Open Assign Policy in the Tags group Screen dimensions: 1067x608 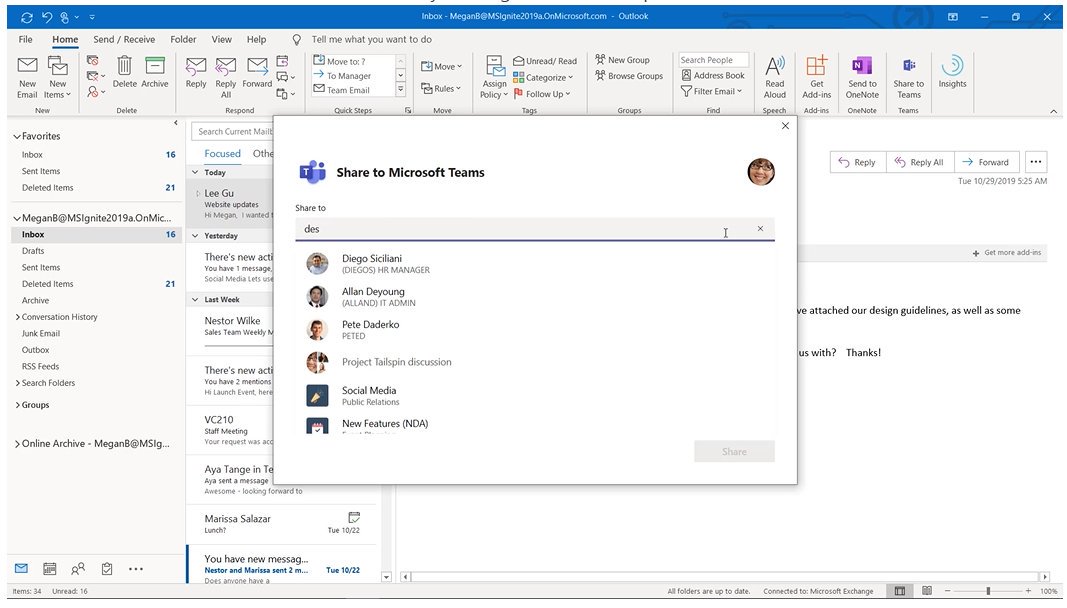[x=495, y=77]
